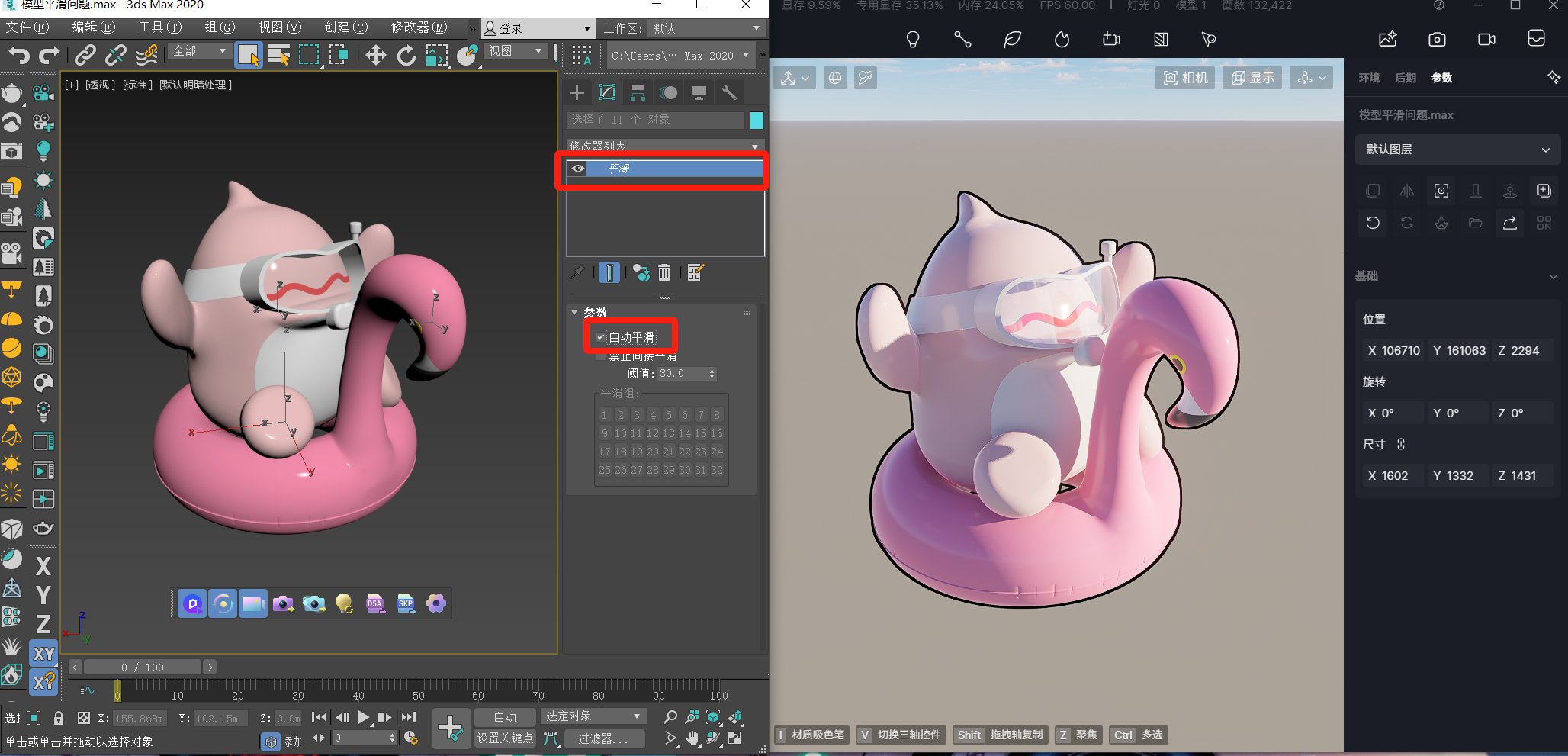Click the video record icon in D5
The width and height of the screenshot is (1568, 756).
click(x=1486, y=39)
